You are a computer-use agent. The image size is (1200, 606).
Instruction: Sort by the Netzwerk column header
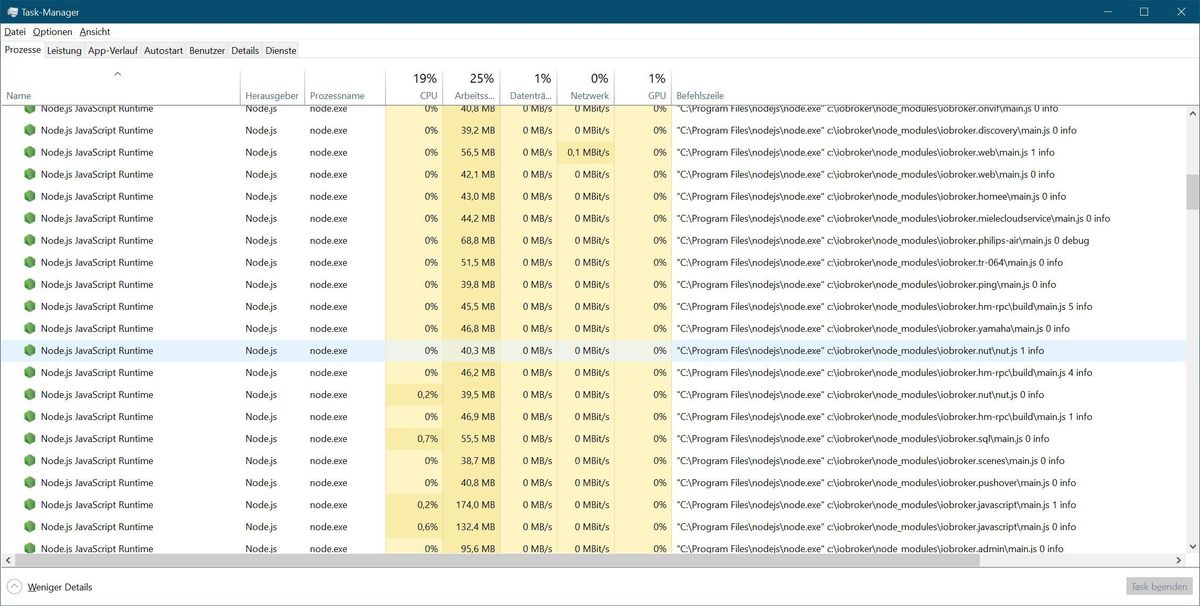585,87
